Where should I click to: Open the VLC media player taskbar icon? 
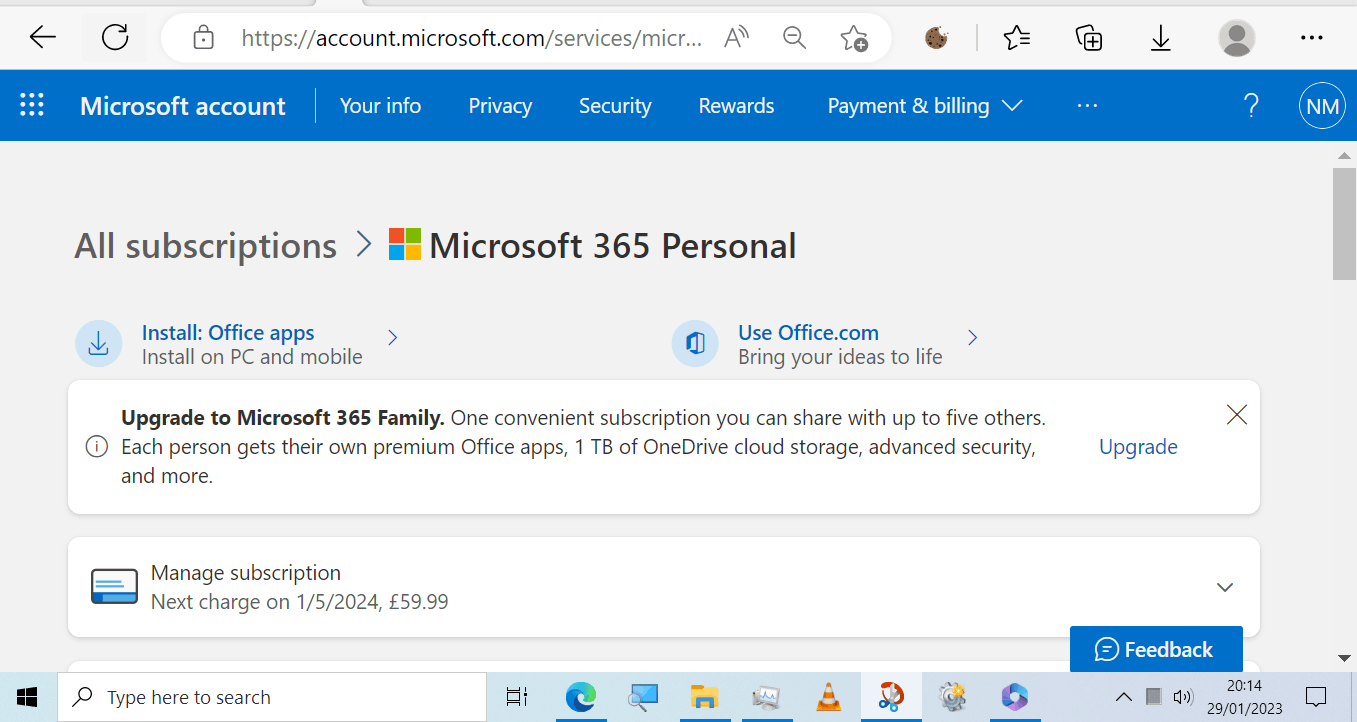[x=828, y=697]
